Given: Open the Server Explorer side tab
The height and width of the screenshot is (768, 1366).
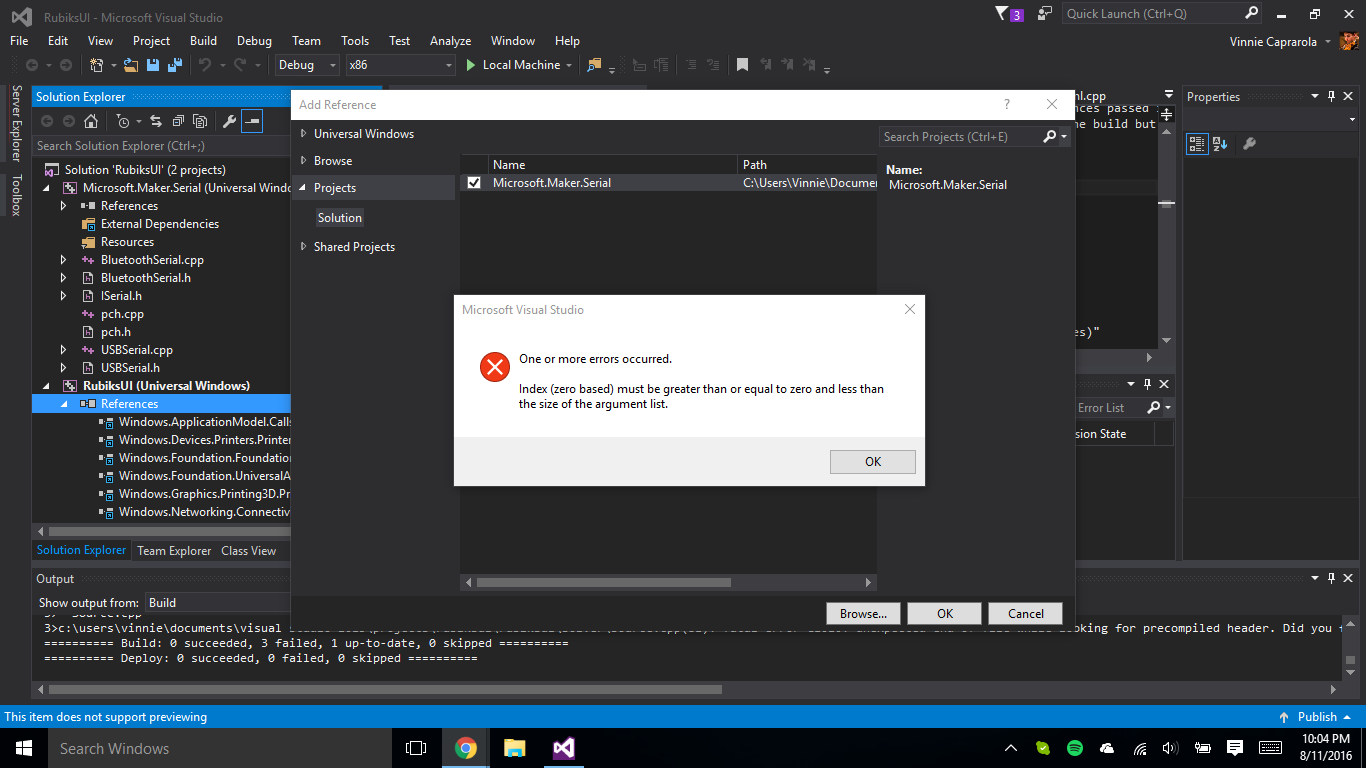Looking at the screenshot, I should click(x=16, y=123).
